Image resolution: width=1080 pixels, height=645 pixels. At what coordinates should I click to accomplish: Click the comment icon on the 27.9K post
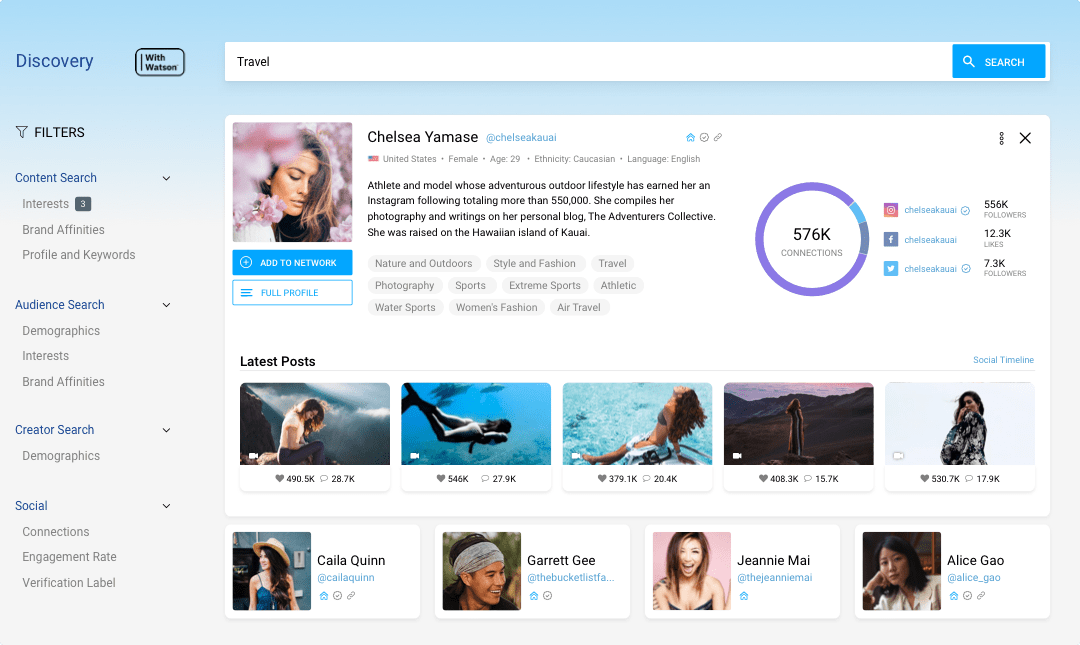click(x=485, y=478)
